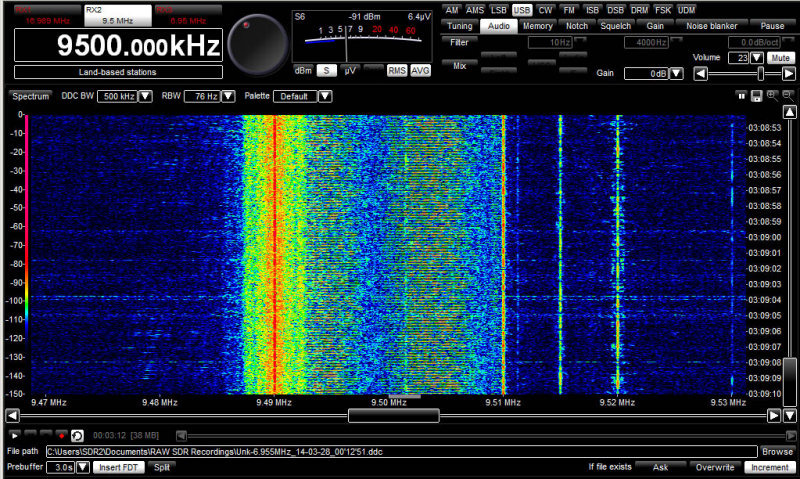Switch signal meter to dBm units

tap(303, 70)
